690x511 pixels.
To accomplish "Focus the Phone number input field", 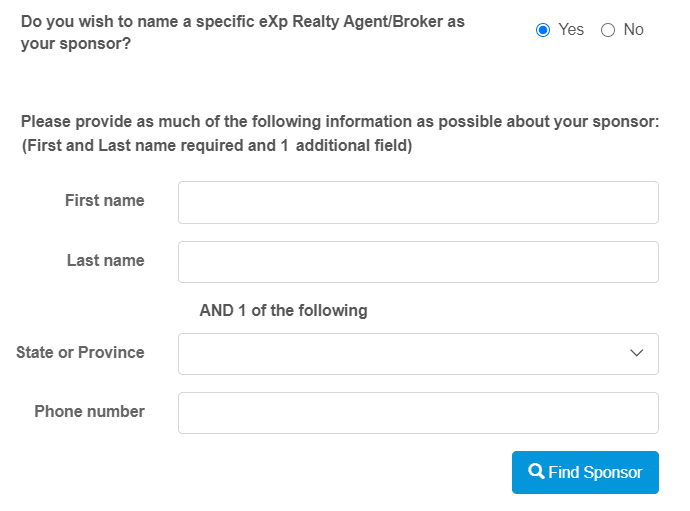I will pyautogui.click(x=418, y=413).
